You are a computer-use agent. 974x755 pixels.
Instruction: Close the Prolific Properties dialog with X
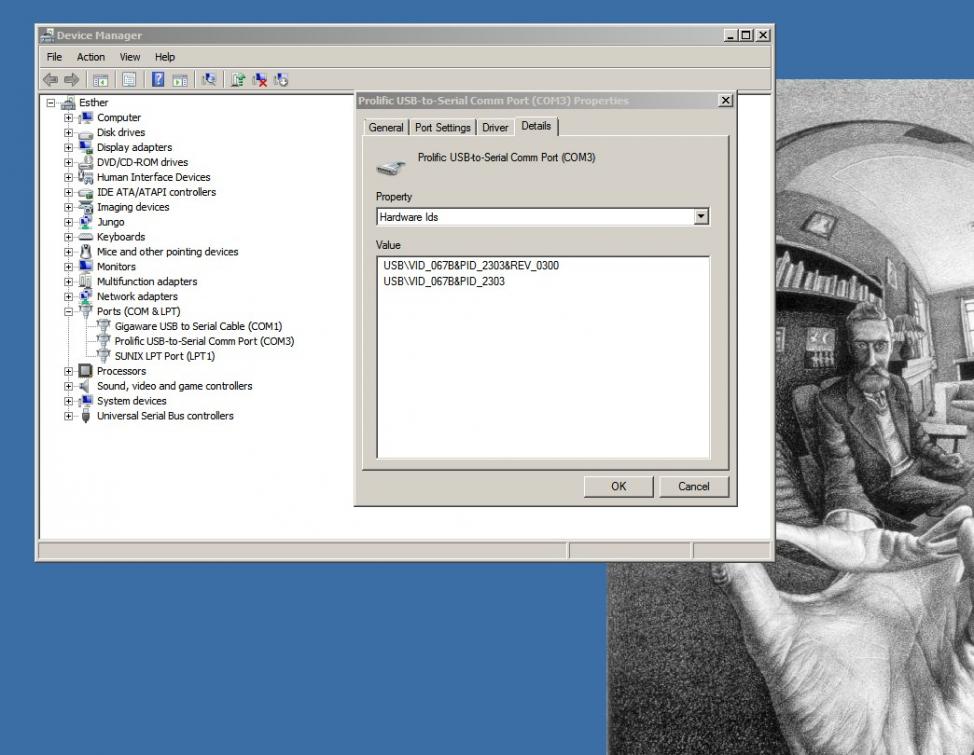coord(726,100)
